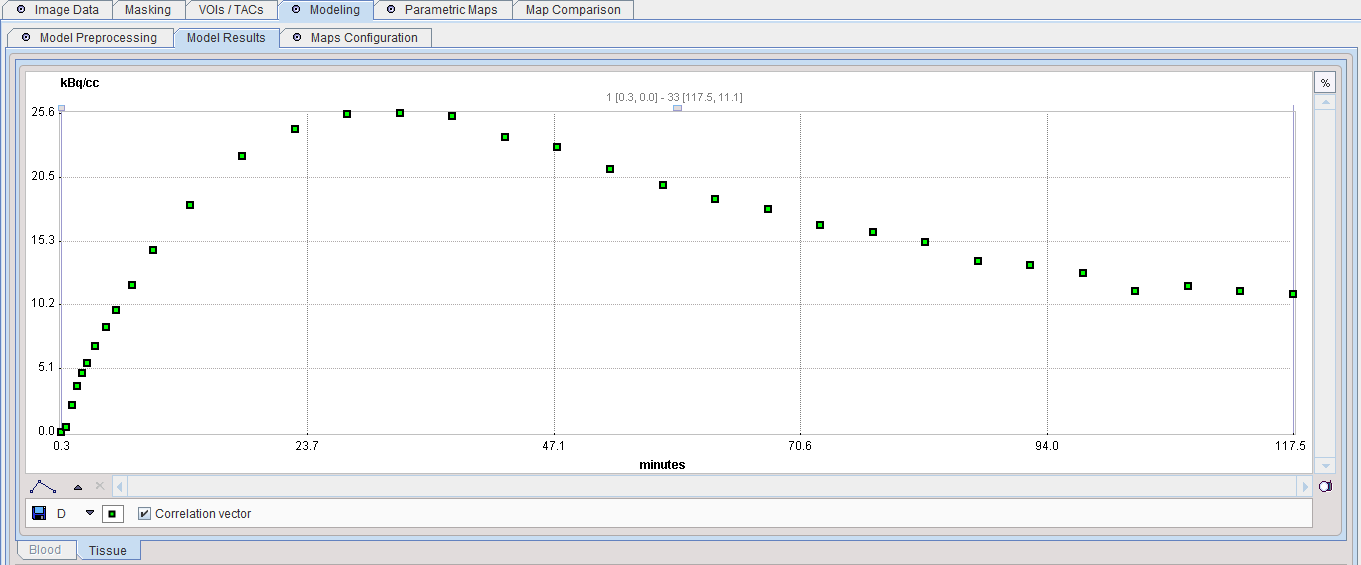This screenshot has height=565, width=1361.
Task: Click the save curve floppy disk icon
Action: pos(39,513)
